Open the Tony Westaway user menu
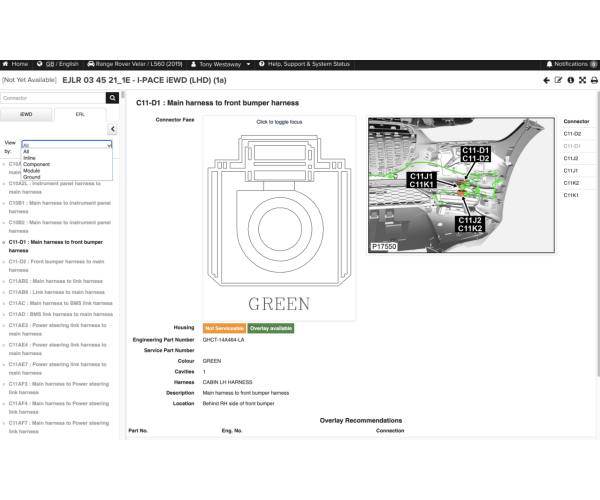600x500 pixels. 221,64
